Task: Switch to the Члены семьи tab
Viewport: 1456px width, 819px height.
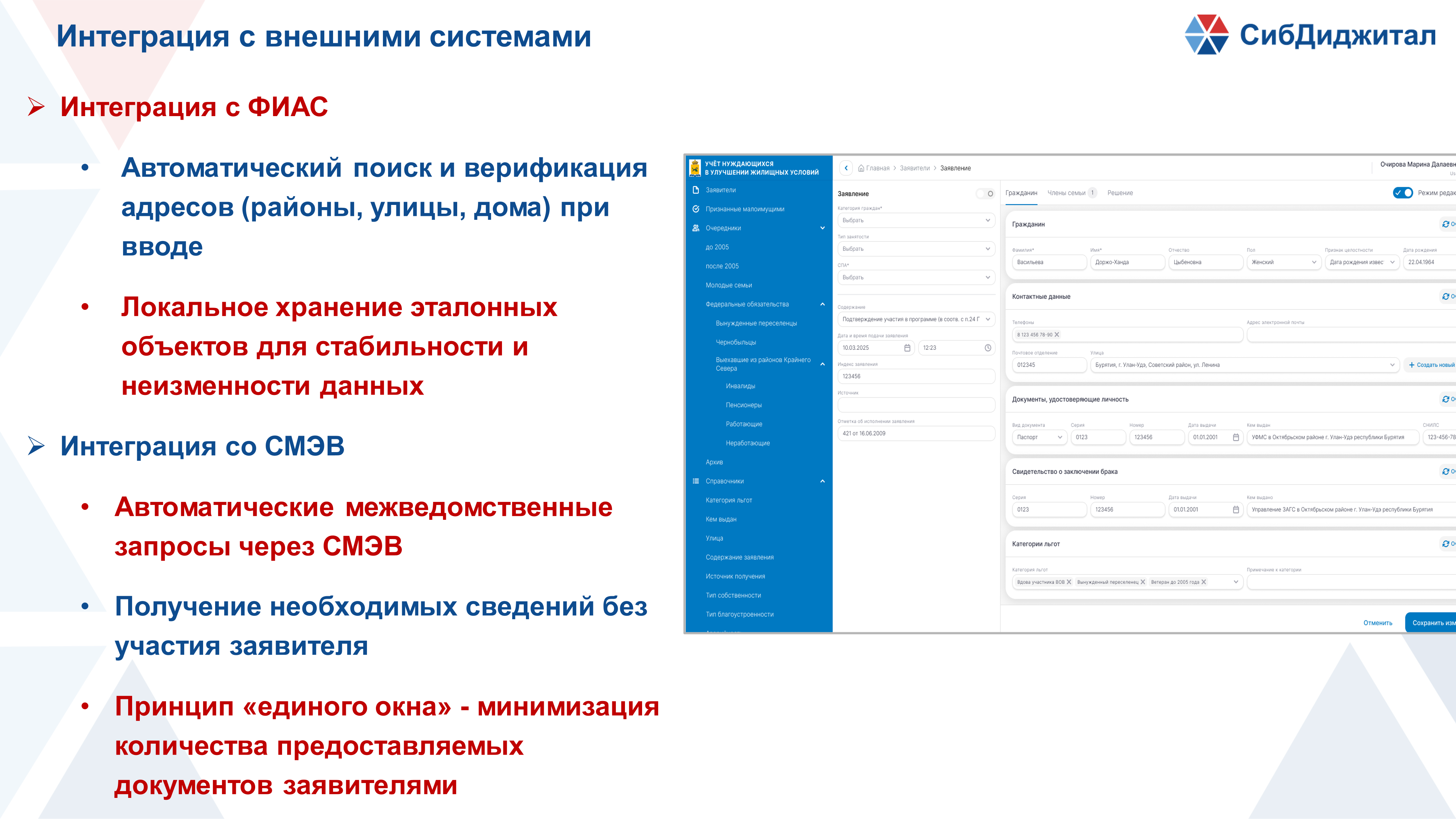Action: (1072, 193)
